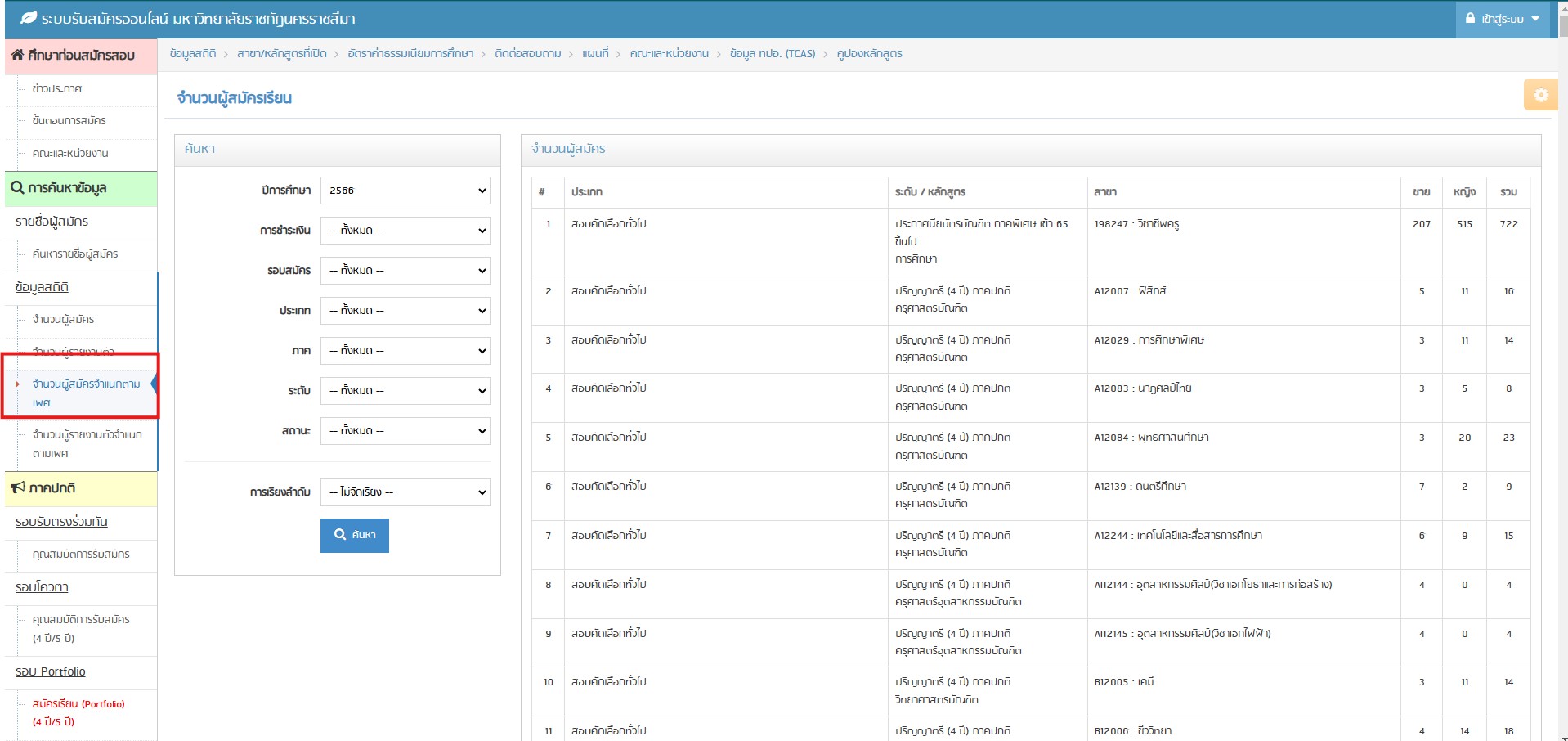Expand the การชำระเงิน dropdown

pos(405,231)
